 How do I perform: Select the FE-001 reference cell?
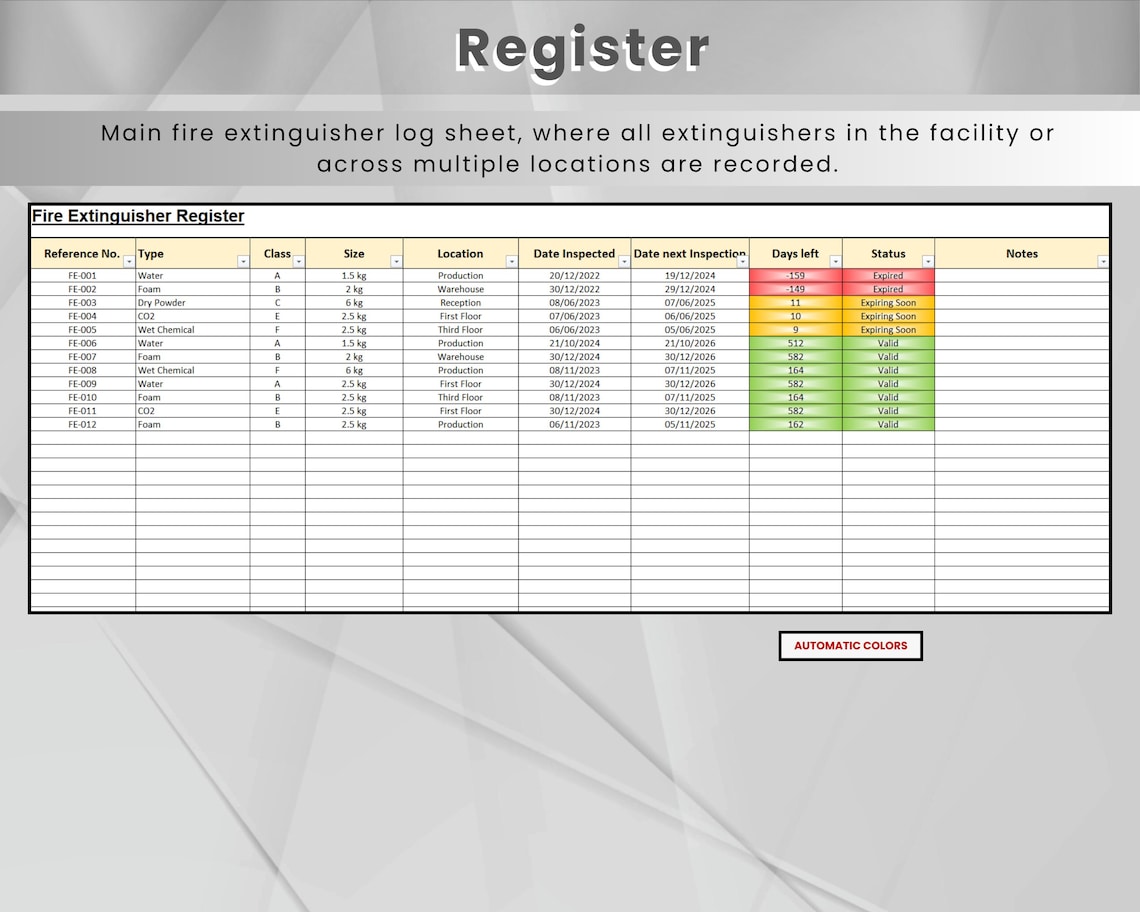(82, 275)
